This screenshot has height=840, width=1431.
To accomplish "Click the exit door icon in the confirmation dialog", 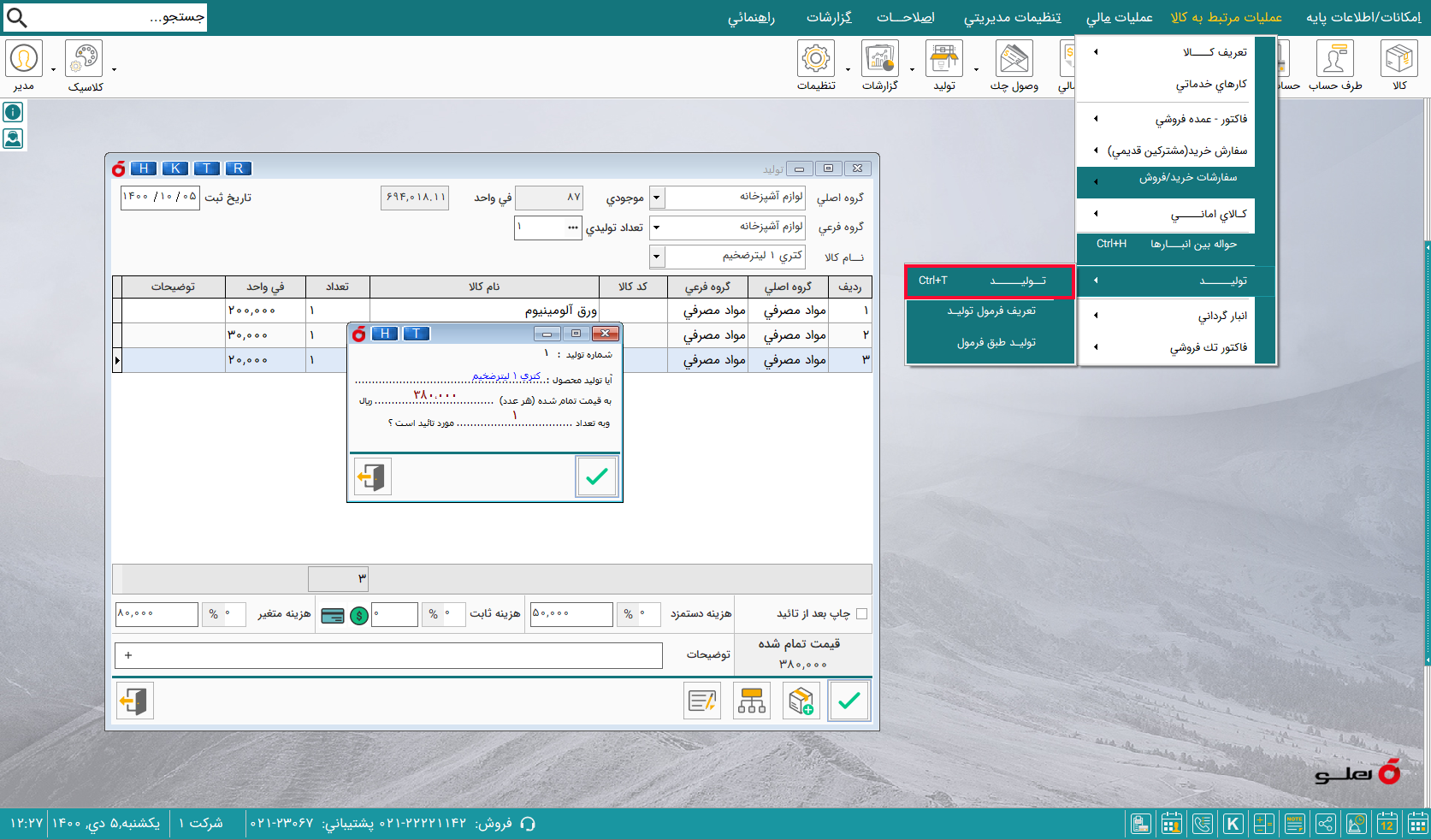I will point(372,476).
